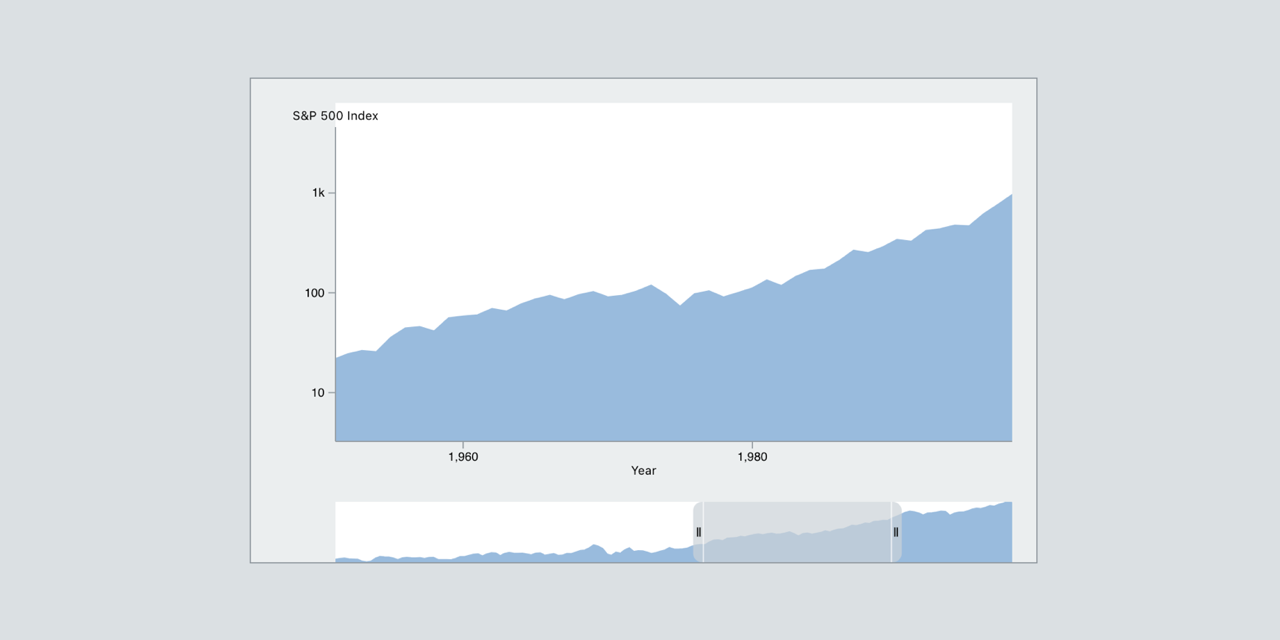Click the peak of the main area chart
Image resolution: width=1280 pixels, height=640 pixels.
coord(1008,198)
